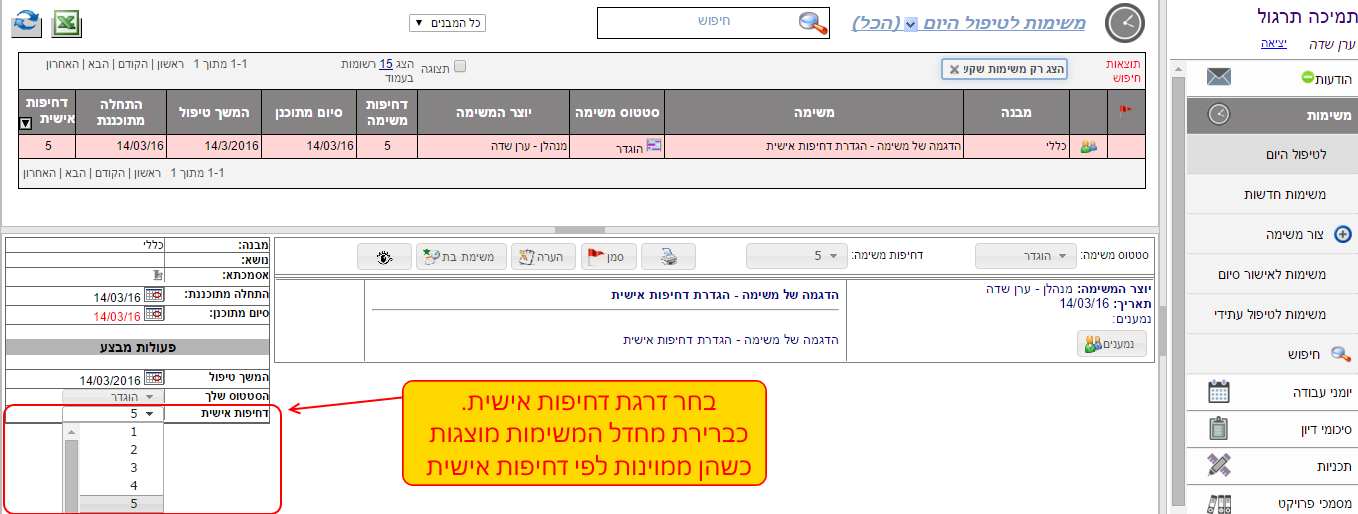Click in the חיפוש search field

700,22
